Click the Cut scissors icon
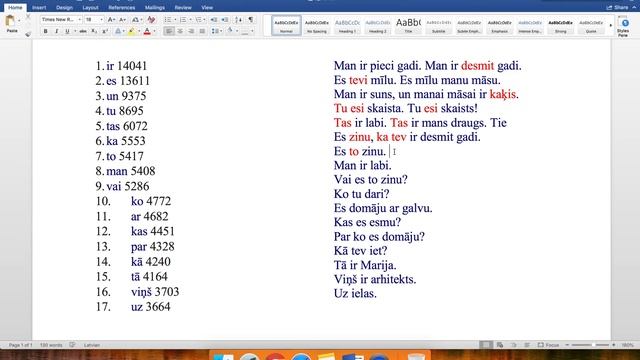This screenshot has height=360, width=640. click(x=28, y=17)
